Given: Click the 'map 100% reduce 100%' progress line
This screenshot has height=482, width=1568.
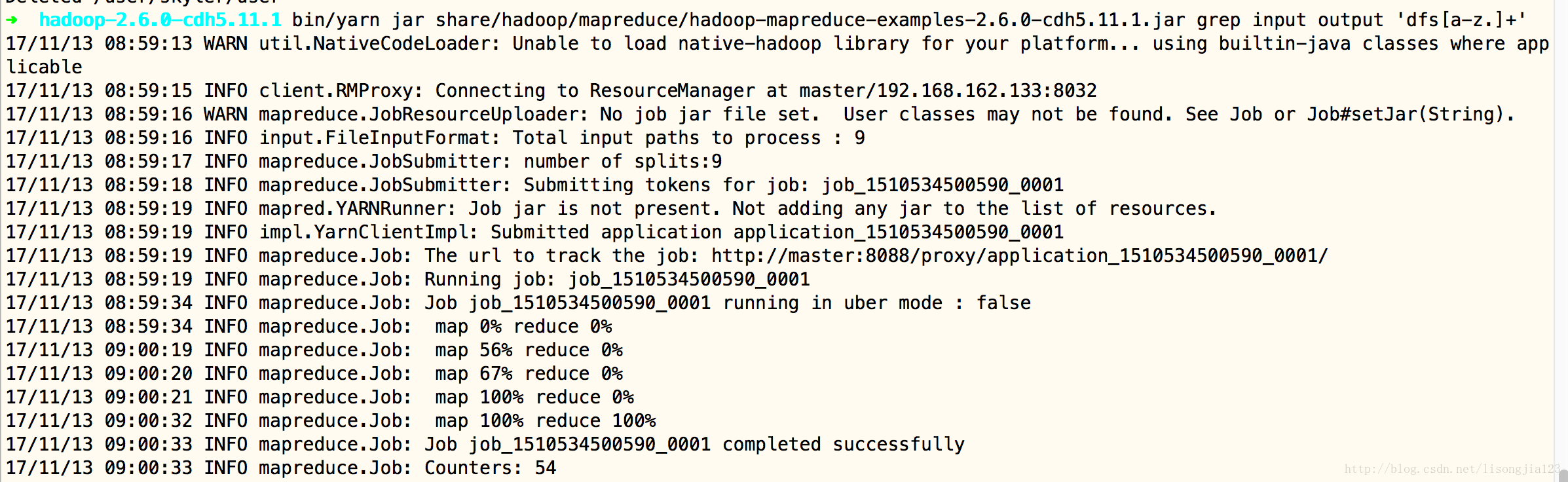Looking at the screenshot, I should click(x=331, y=421).
